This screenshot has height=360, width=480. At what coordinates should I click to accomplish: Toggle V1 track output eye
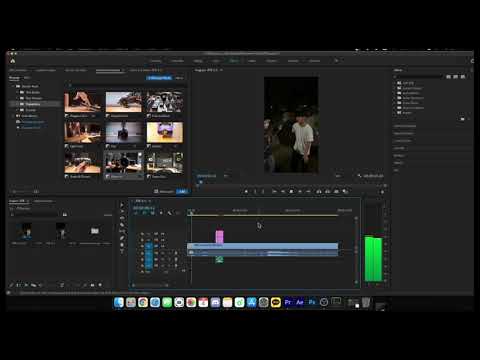162,246
